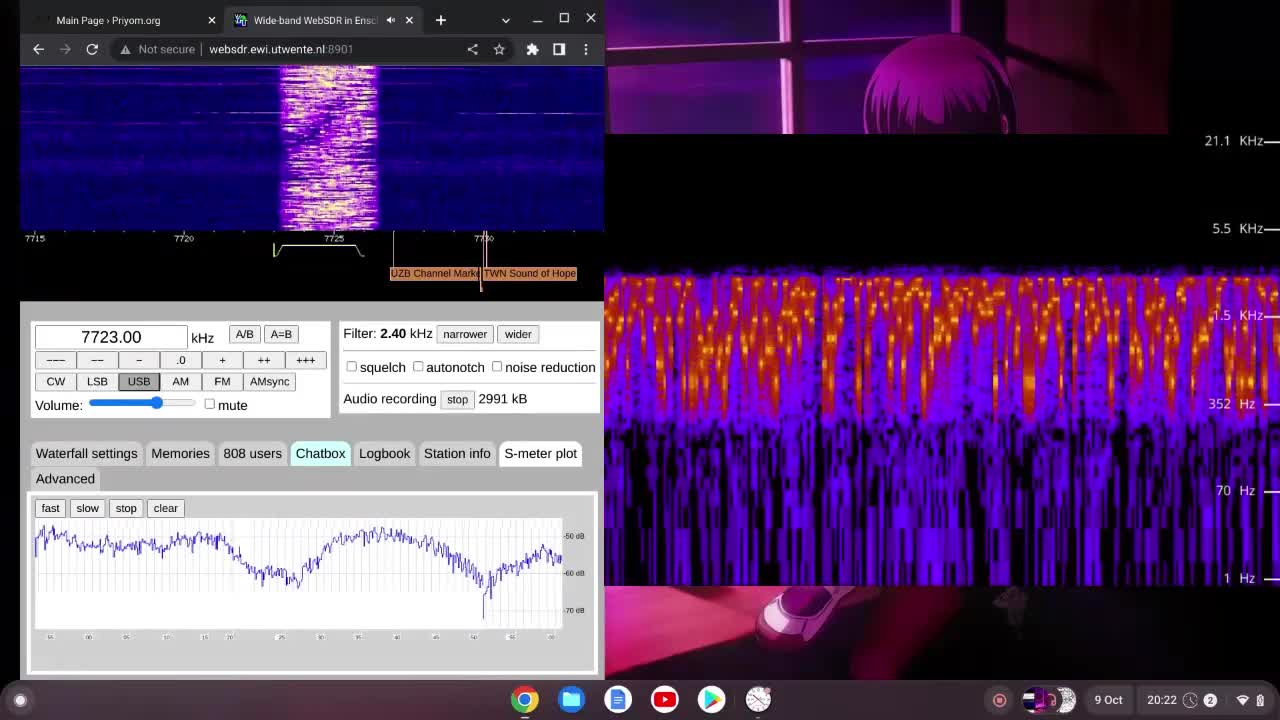Open the tab search dropdown chevron
The image size is (1280, 720).
coord(505,20)
